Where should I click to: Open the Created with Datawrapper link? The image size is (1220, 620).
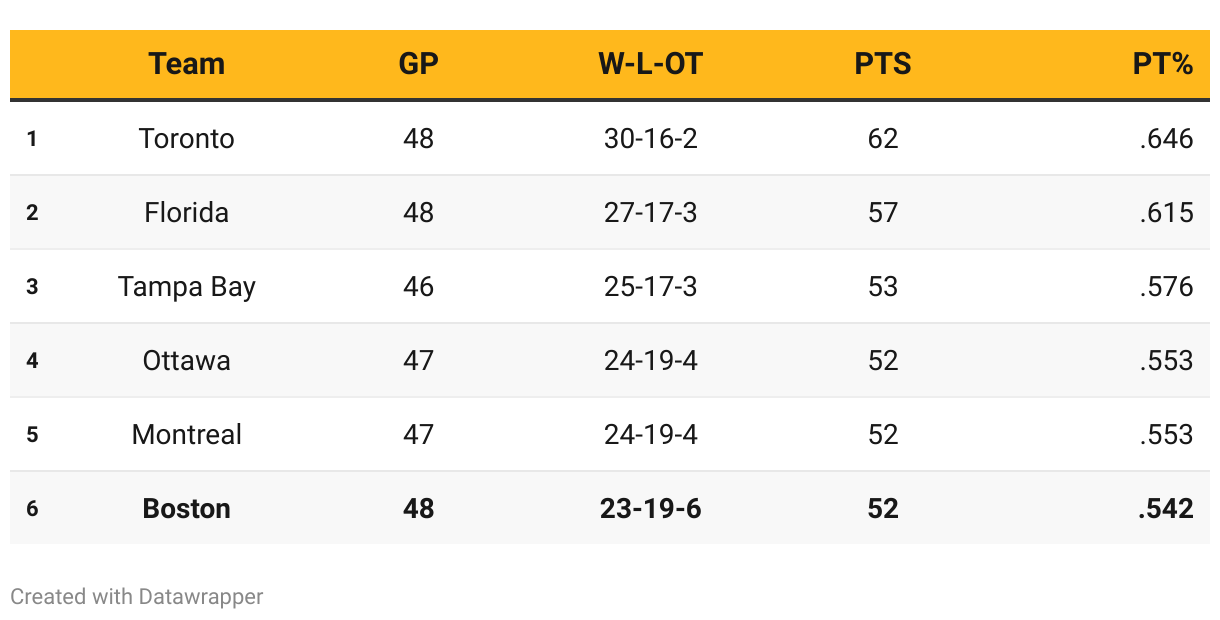coord(137,597)
